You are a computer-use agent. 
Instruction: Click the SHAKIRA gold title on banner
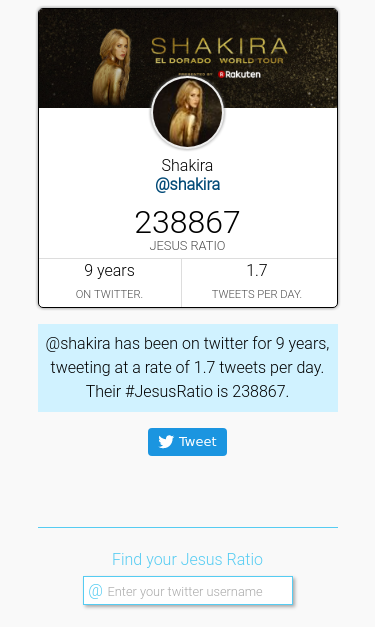pos(219,46)
